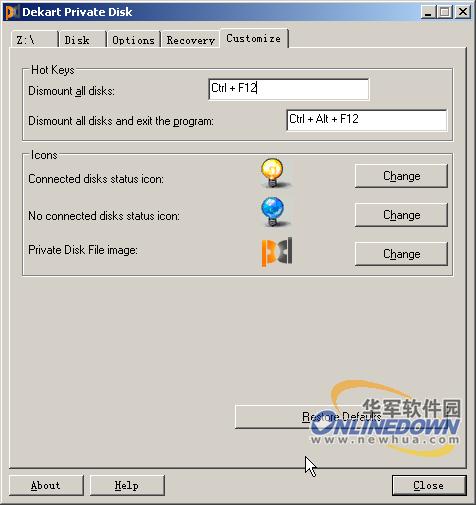Image resolution: width=476 pixels, height=505 pixels.
Task: Minimize the Dekart Private Disk window
Action: (428, 12)
